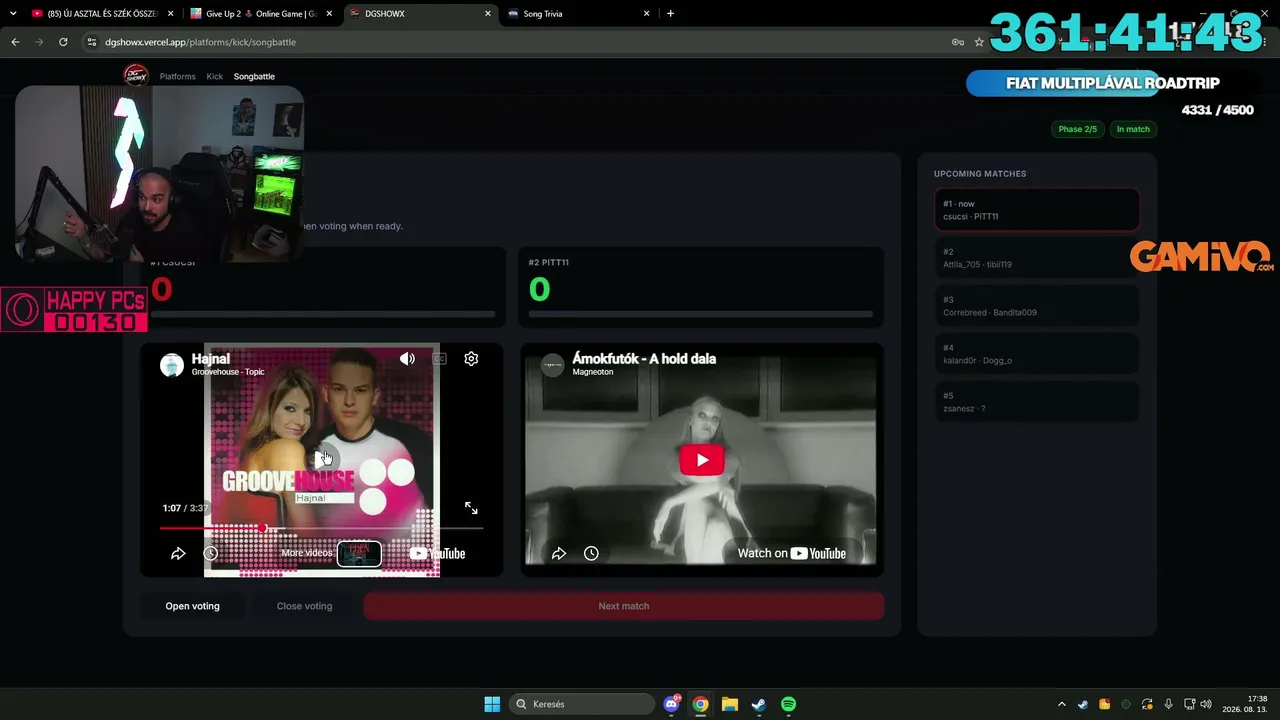Open the password key icon in address bar
1280x720 pixels.
tap(957, 42)
